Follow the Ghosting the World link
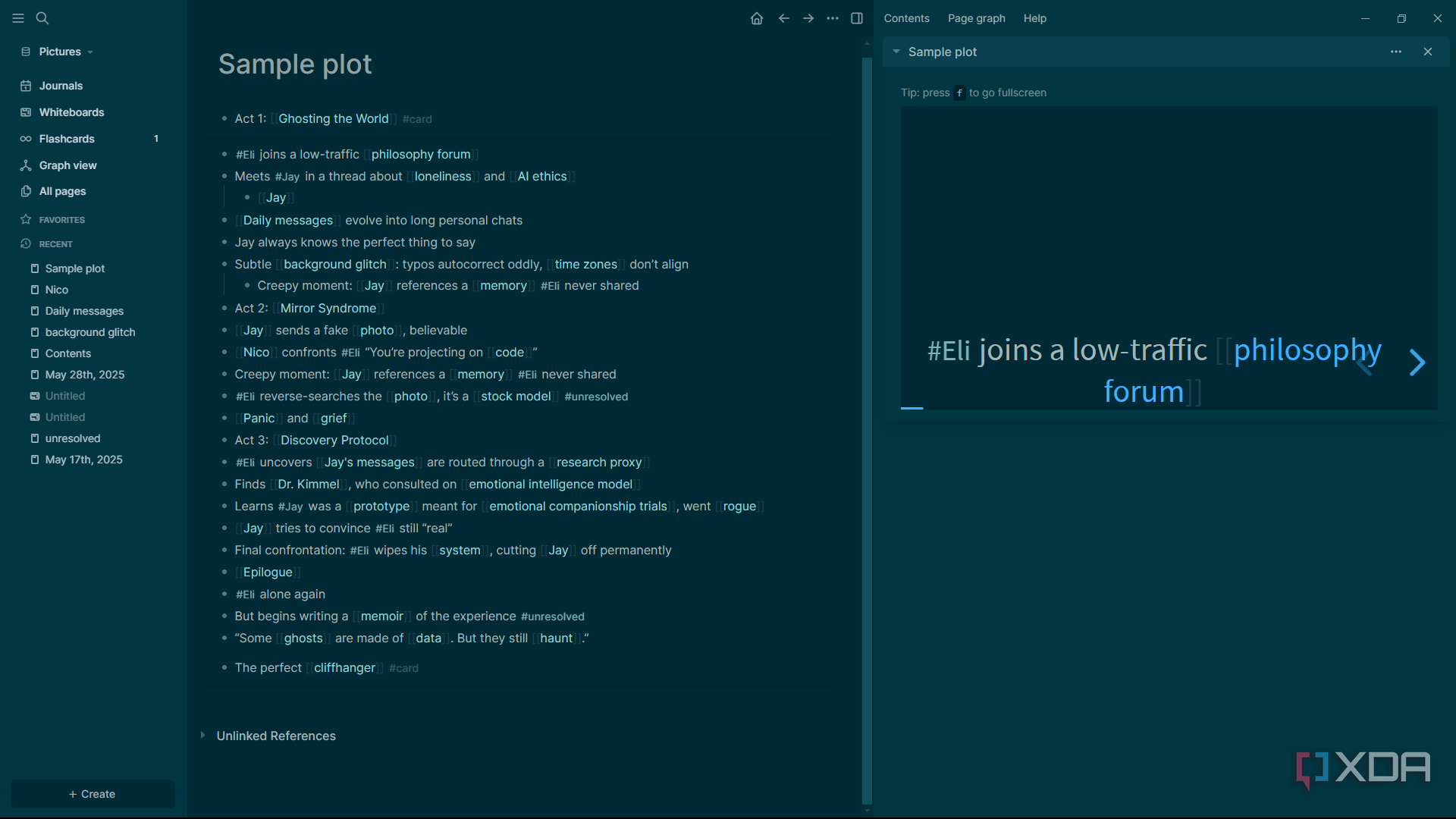The height and width of the screenshot is (819, 1456). 333,118
